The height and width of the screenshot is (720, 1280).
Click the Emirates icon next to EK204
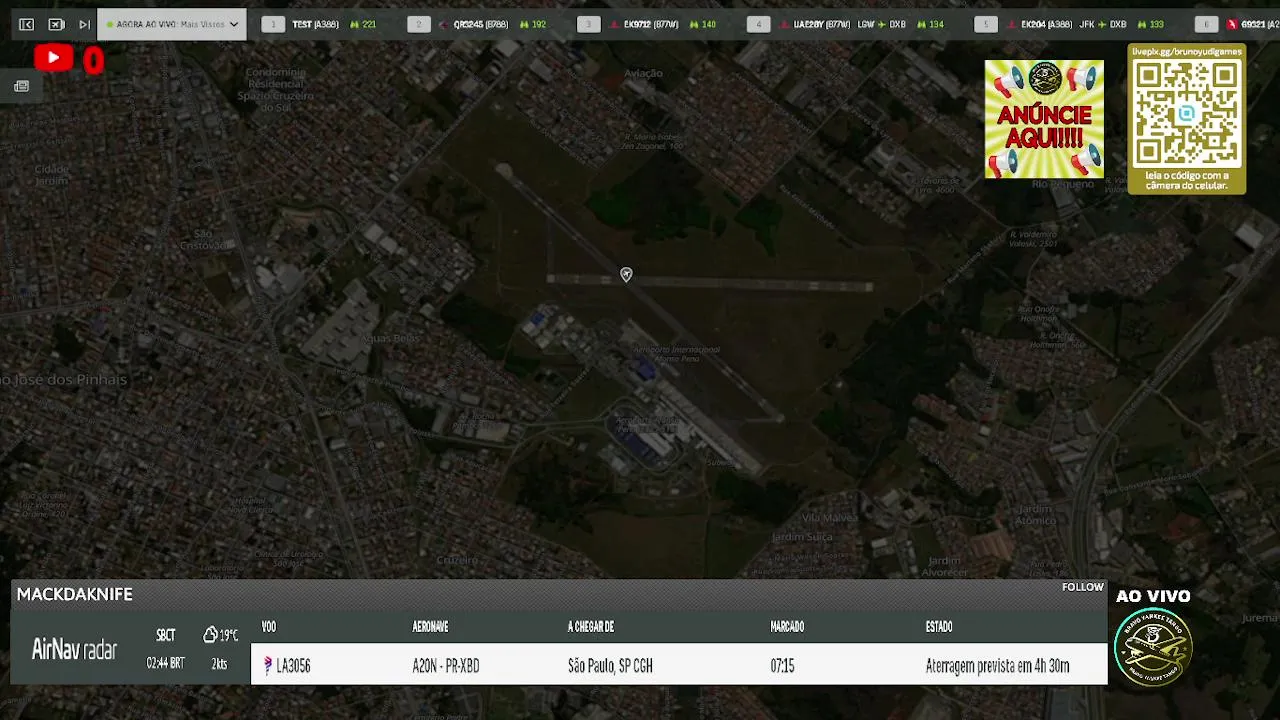(x=1013, y=24)
